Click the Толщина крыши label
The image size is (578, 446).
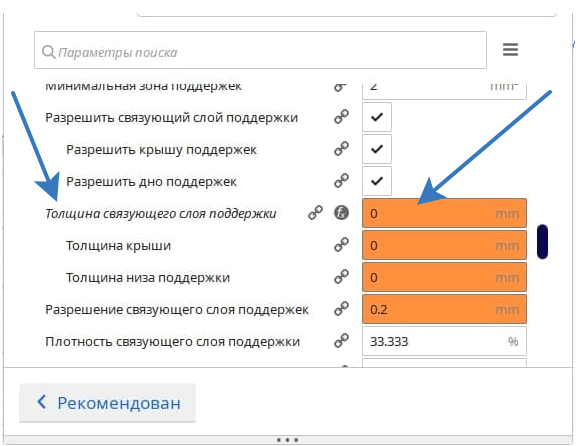118,245
